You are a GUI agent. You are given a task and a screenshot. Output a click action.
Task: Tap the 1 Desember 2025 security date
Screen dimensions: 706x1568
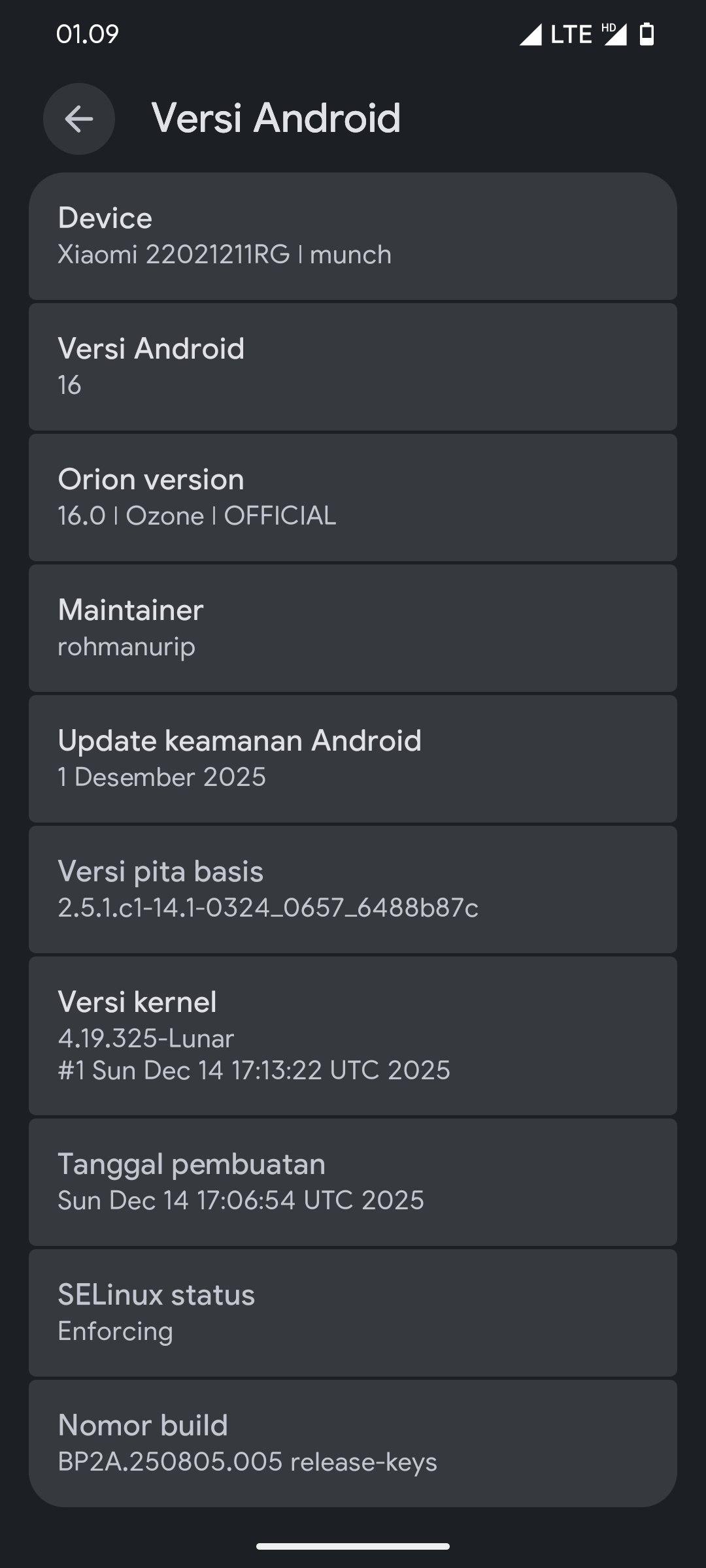click(x=161, y=777)
